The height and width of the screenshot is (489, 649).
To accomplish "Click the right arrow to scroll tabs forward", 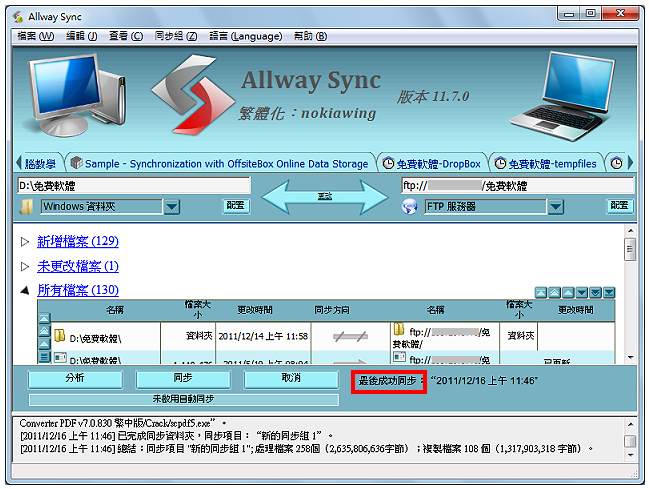I will click(630, 163).
